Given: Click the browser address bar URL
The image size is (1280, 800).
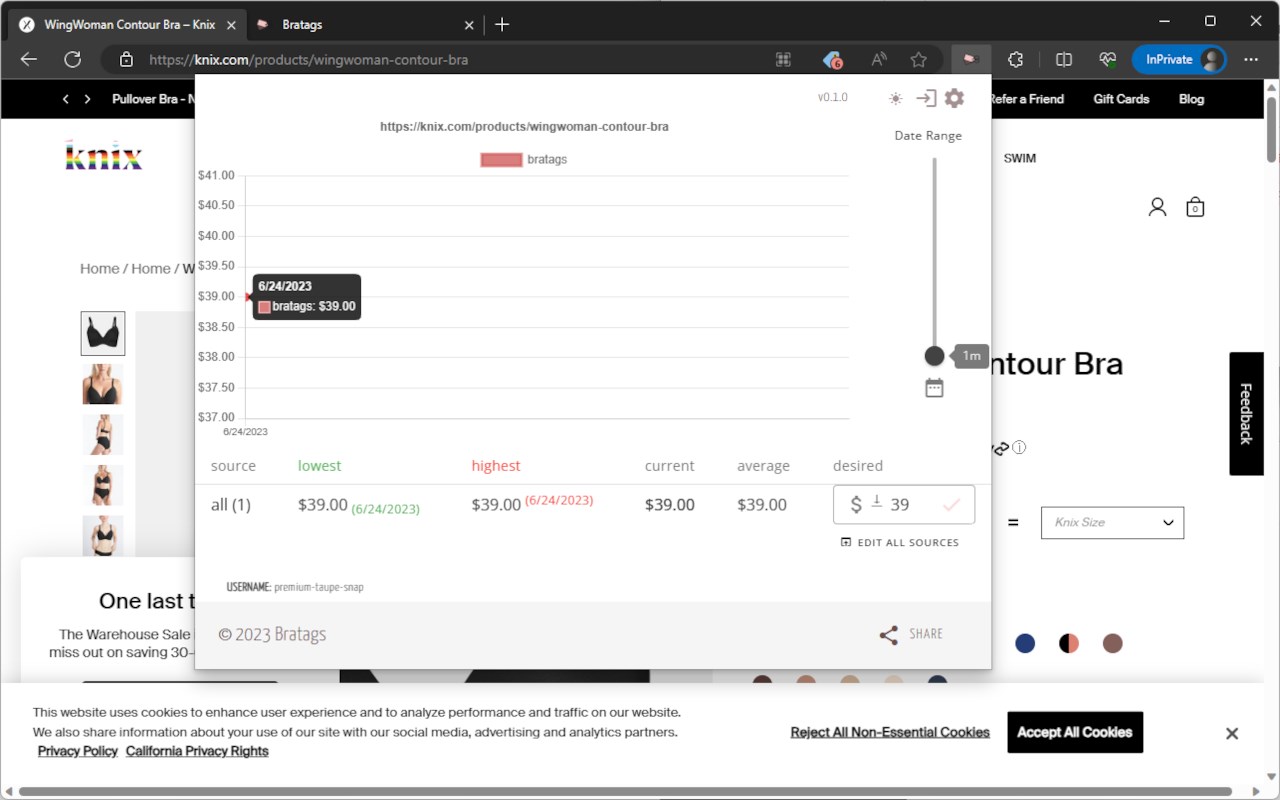Looking at the screenshot, I should click(x=308, y=60).
